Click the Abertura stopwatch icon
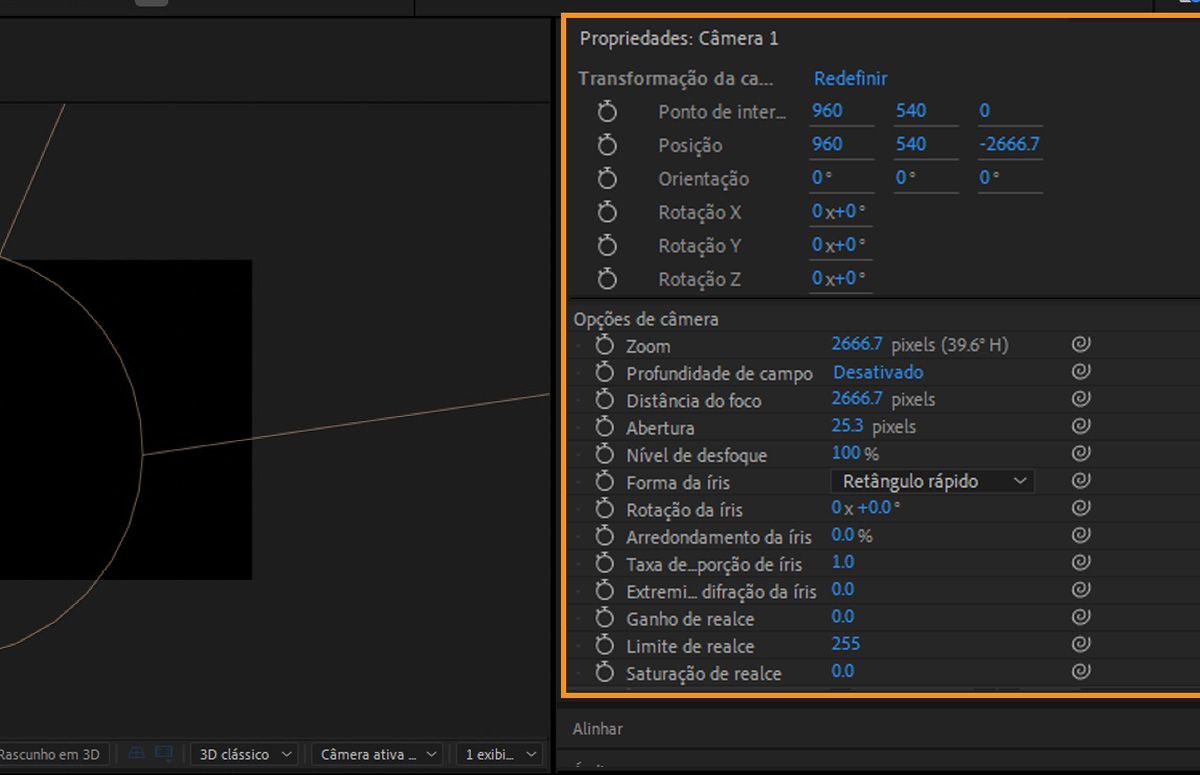 [604, 427]
